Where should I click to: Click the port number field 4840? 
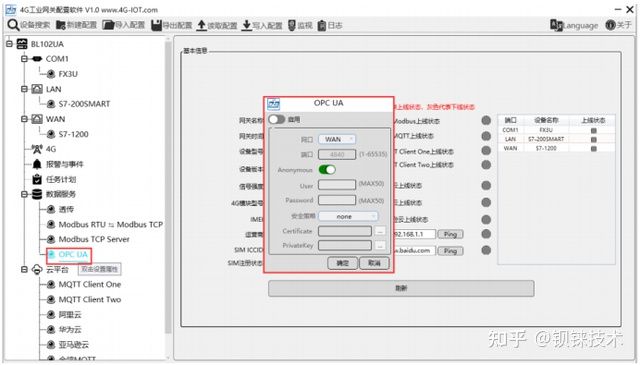click(x=337, y=154)
